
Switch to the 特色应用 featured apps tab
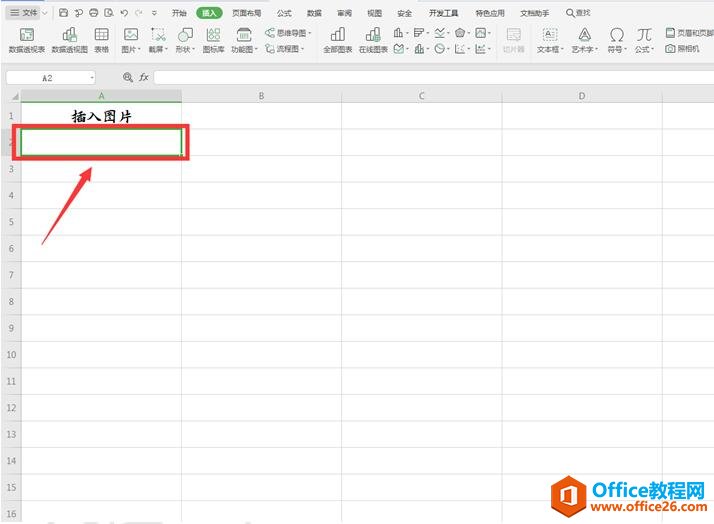pyautogui.click(x=490, y=13)
